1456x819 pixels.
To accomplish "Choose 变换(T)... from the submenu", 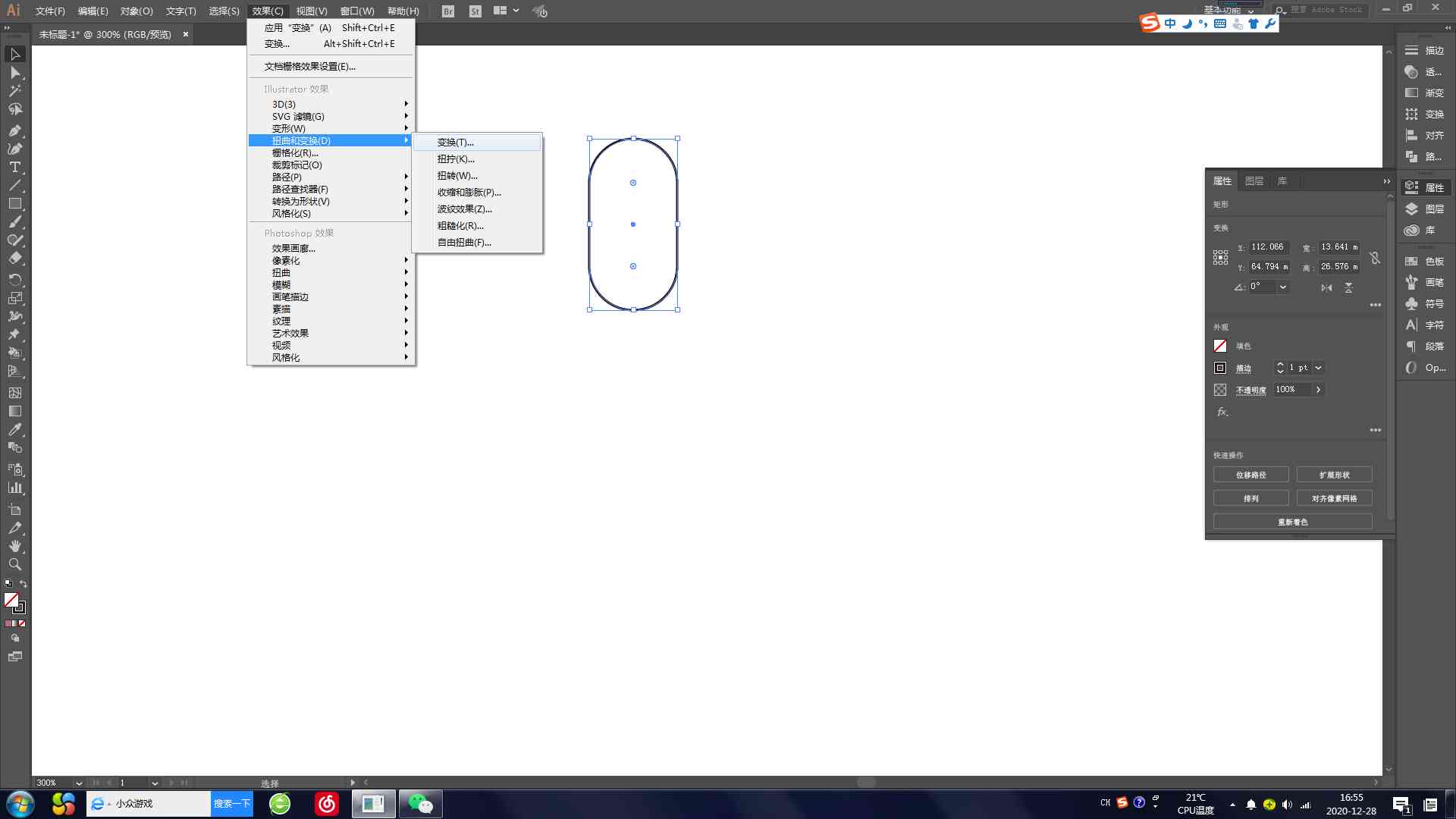I will tap(477, 143).
